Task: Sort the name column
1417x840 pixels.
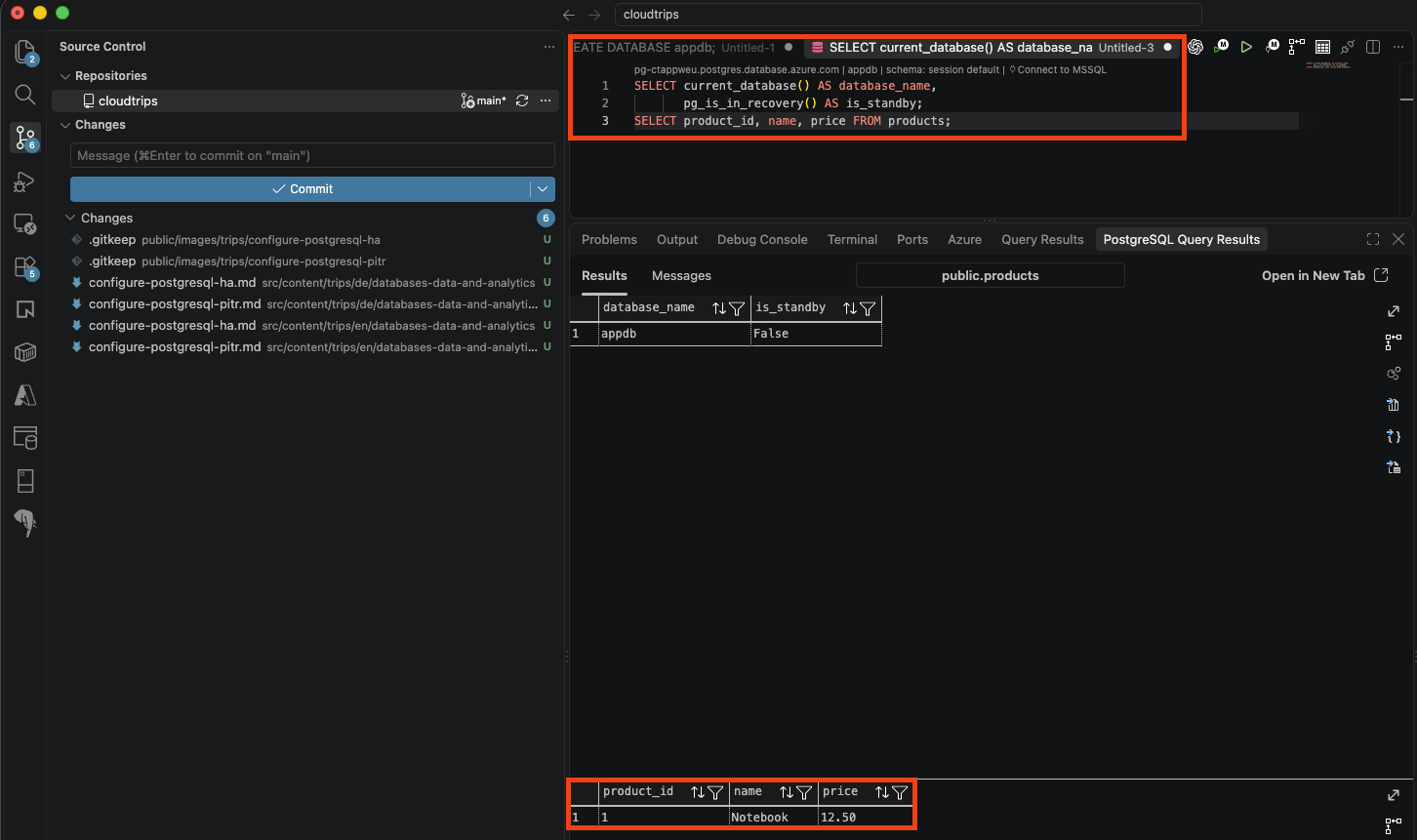Action: 786,792
